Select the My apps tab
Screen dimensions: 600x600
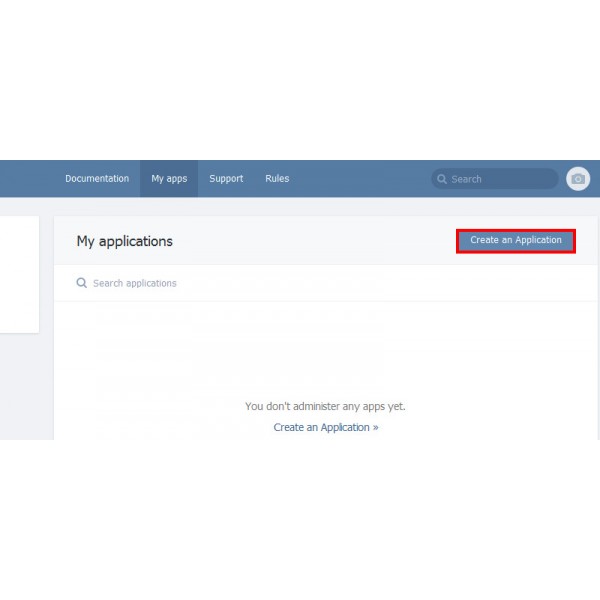point(169,179)
